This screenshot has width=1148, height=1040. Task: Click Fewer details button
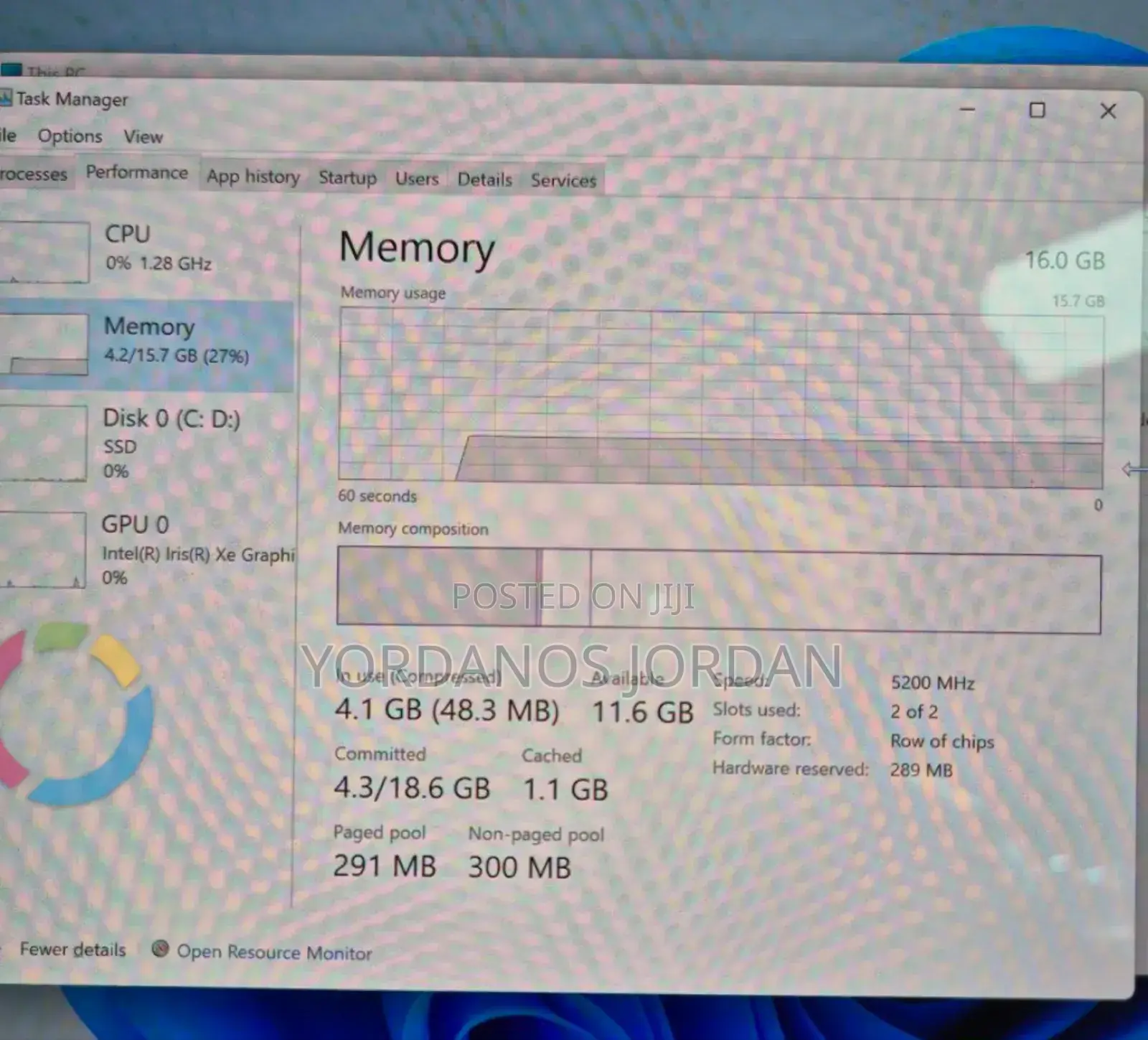[72, 950]
